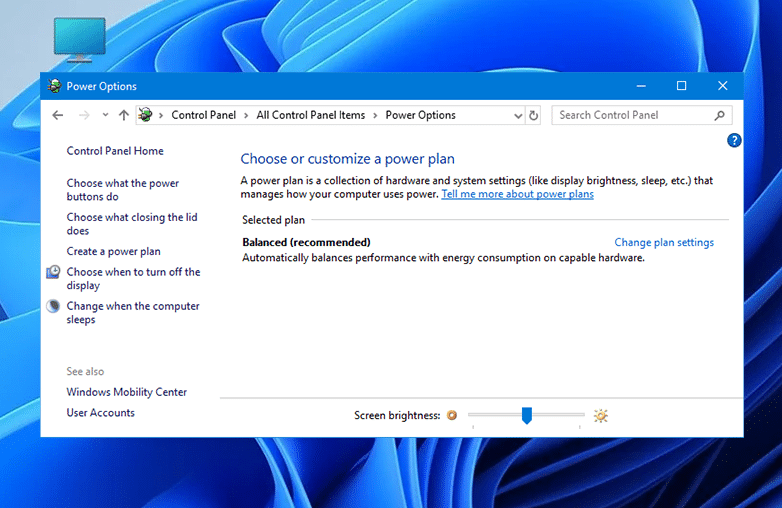
Task: Open Windows Mobility Center
Action: point(127,392)
